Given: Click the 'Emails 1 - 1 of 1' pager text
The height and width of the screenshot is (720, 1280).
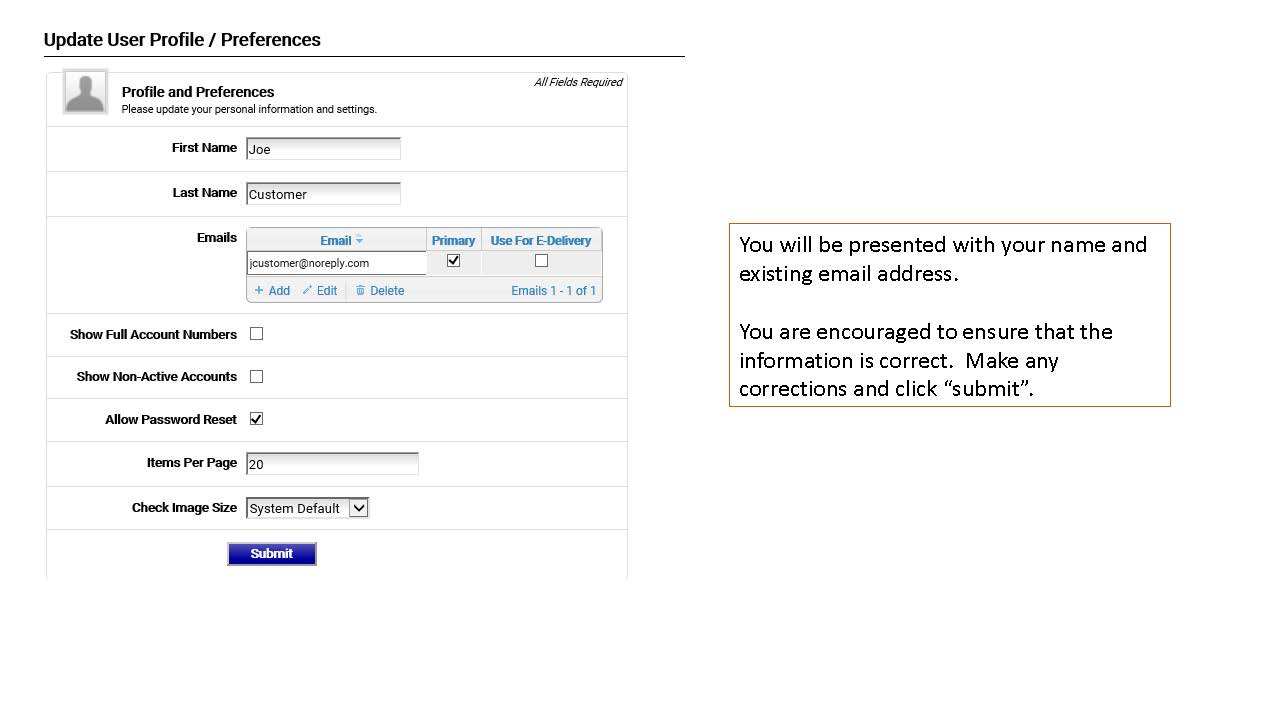Looking at the screenshot, I should [x=553, y=291].
